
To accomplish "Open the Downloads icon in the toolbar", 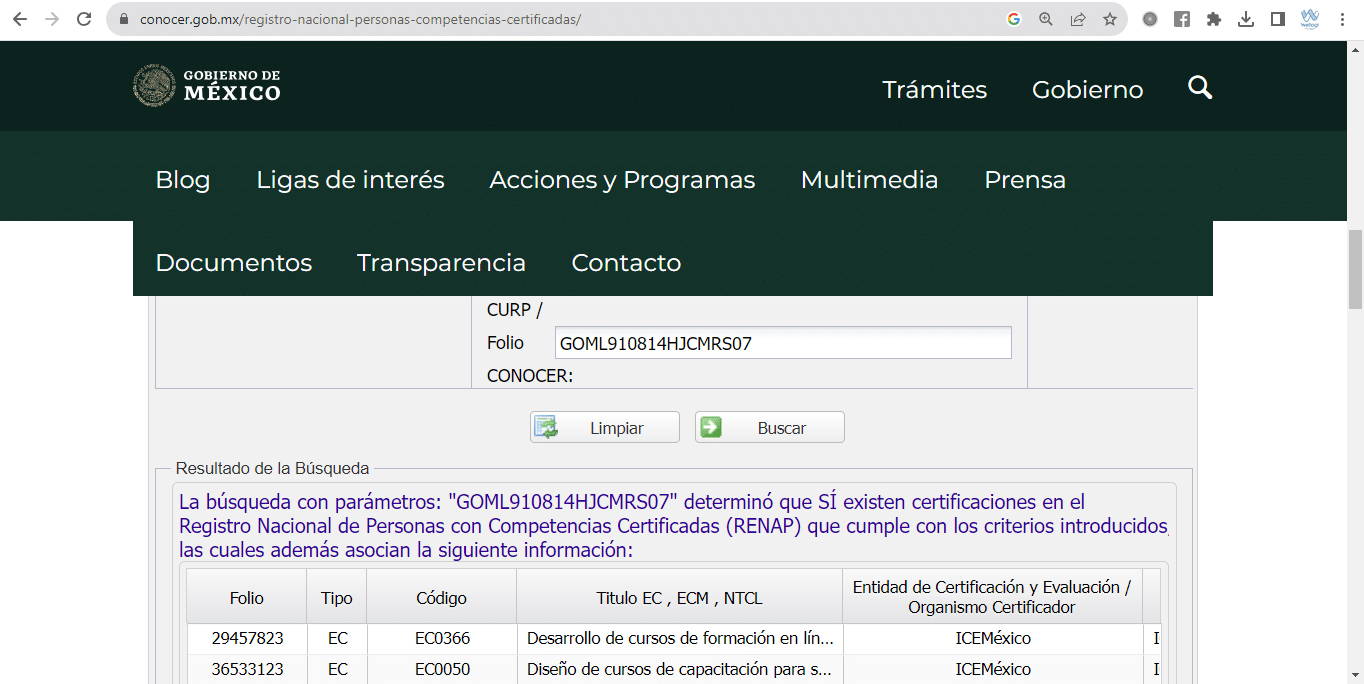I will (x=1246, y=18).
